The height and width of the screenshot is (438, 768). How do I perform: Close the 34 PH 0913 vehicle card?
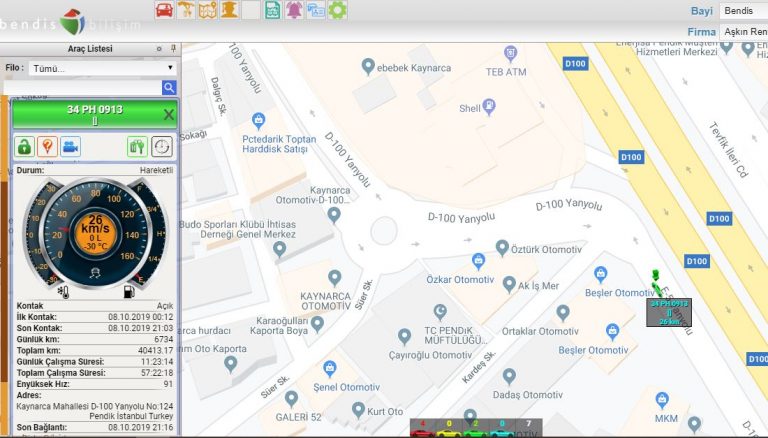(x=168, y=115)
